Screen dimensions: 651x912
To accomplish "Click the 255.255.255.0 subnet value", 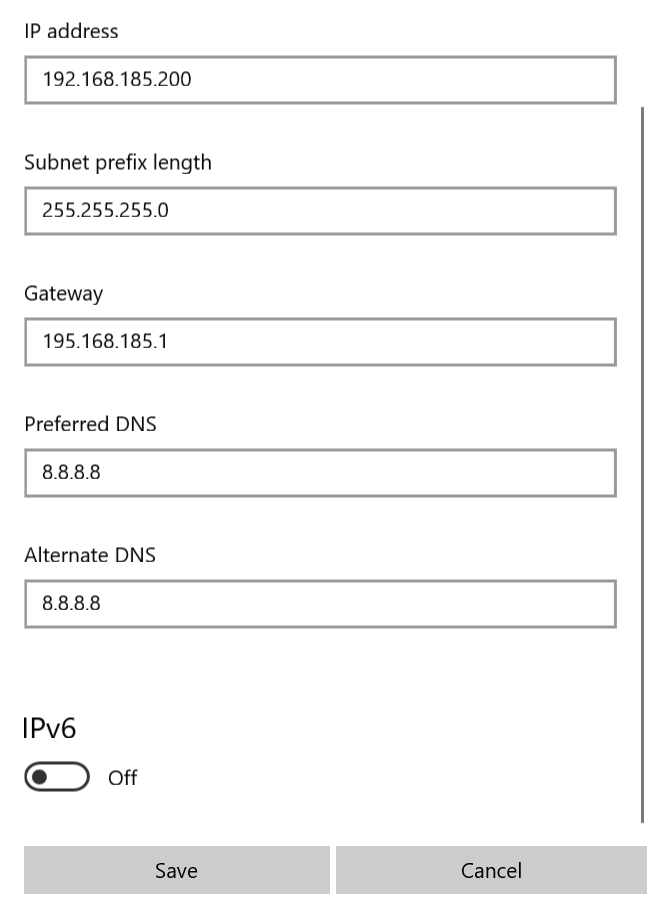I will tap(106, 211).
